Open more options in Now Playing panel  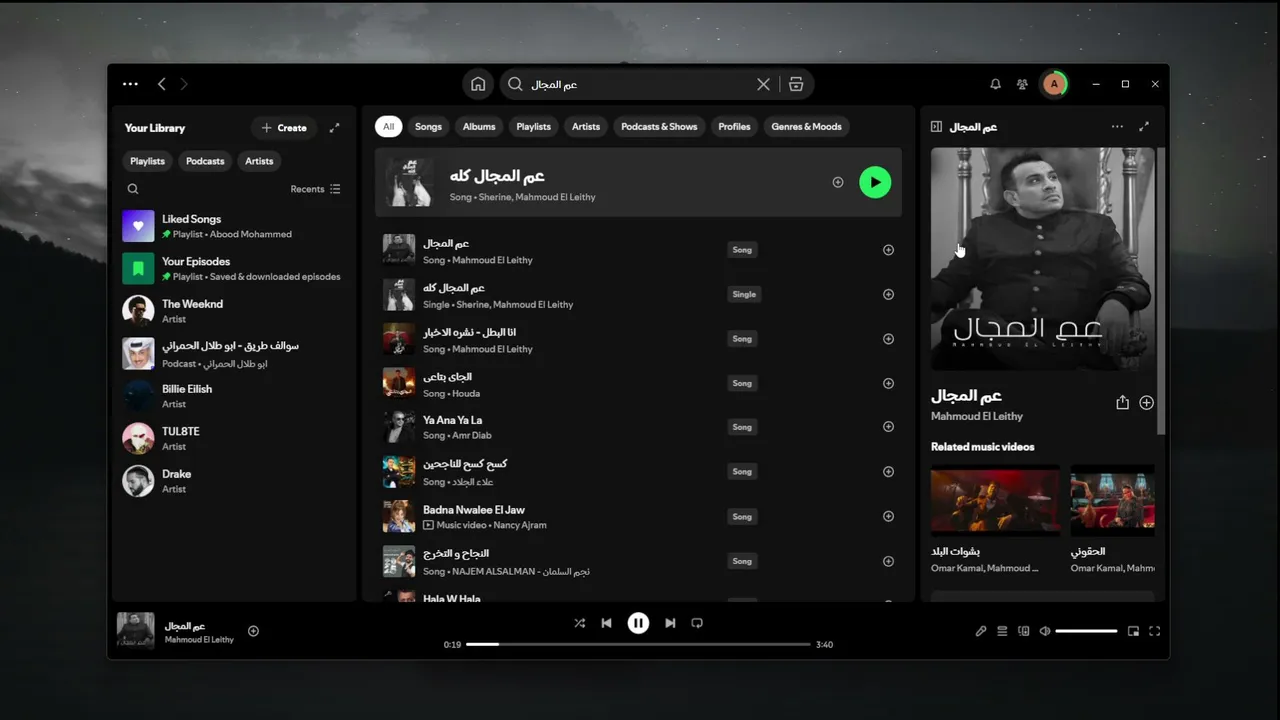[1117, 127]
